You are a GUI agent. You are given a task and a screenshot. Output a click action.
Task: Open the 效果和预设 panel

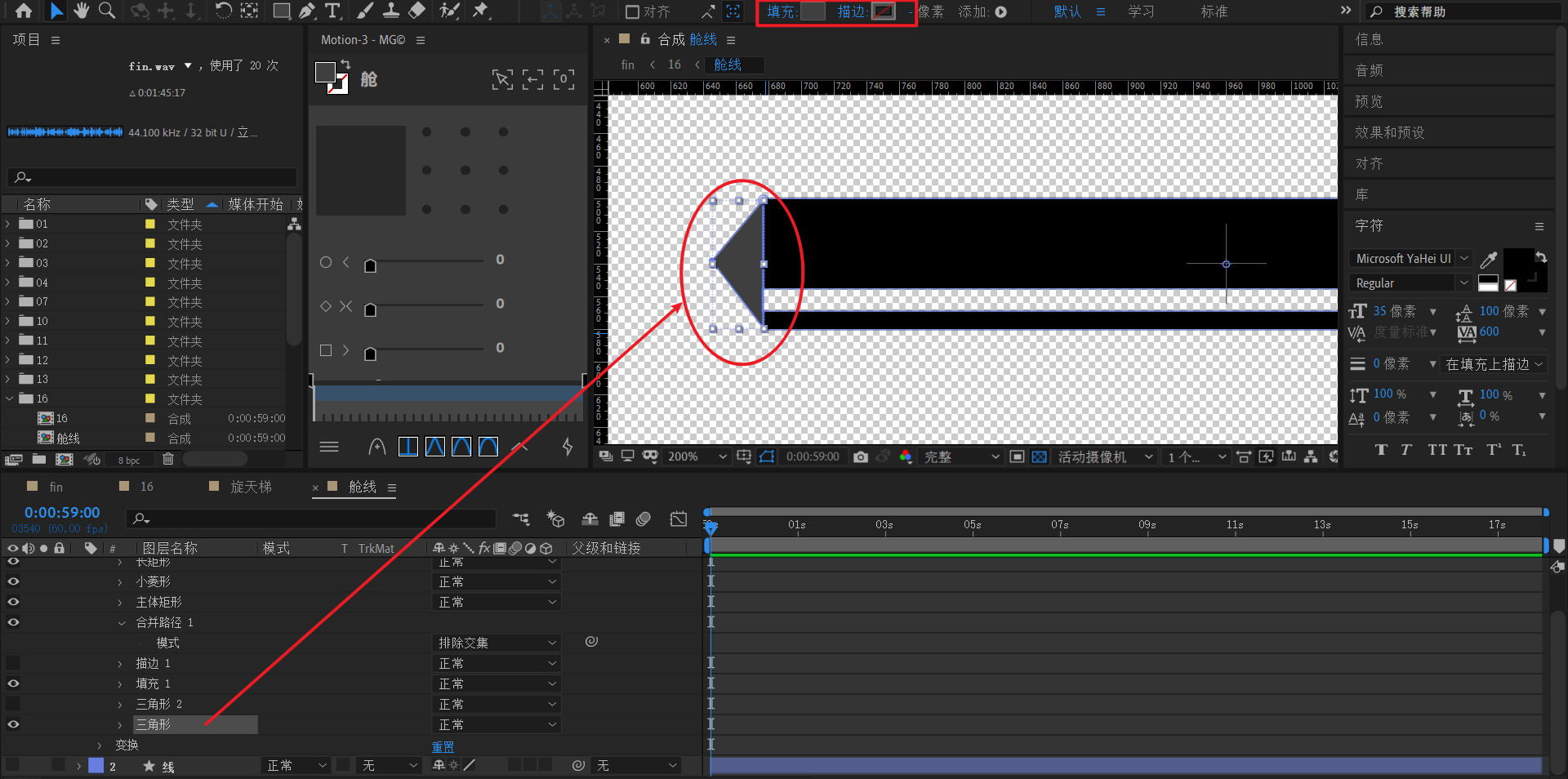tap(1390, 132)
